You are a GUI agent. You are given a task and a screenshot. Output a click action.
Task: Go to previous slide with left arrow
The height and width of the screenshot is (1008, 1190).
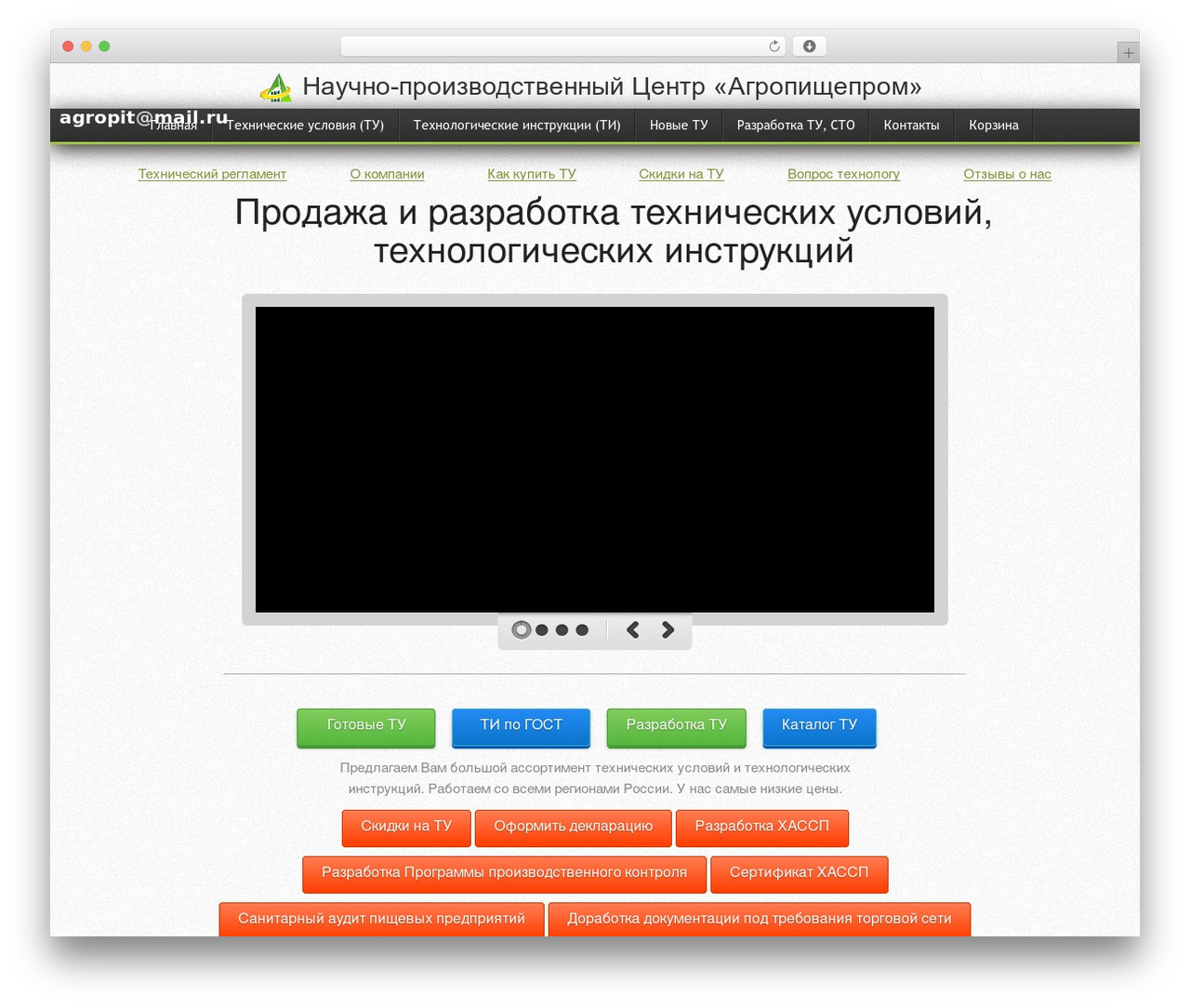[633, 630]
